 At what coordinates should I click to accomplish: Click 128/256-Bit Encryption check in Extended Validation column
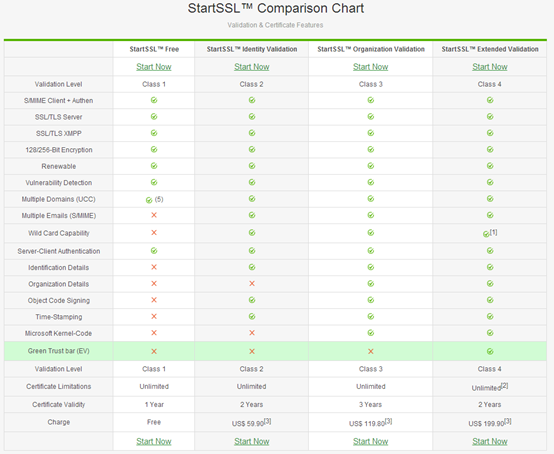(490, 149)
